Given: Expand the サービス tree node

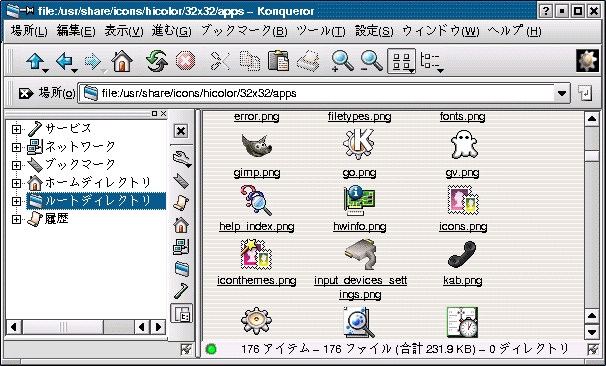Looking at the screenshot, I should click(x=16, y=129).
